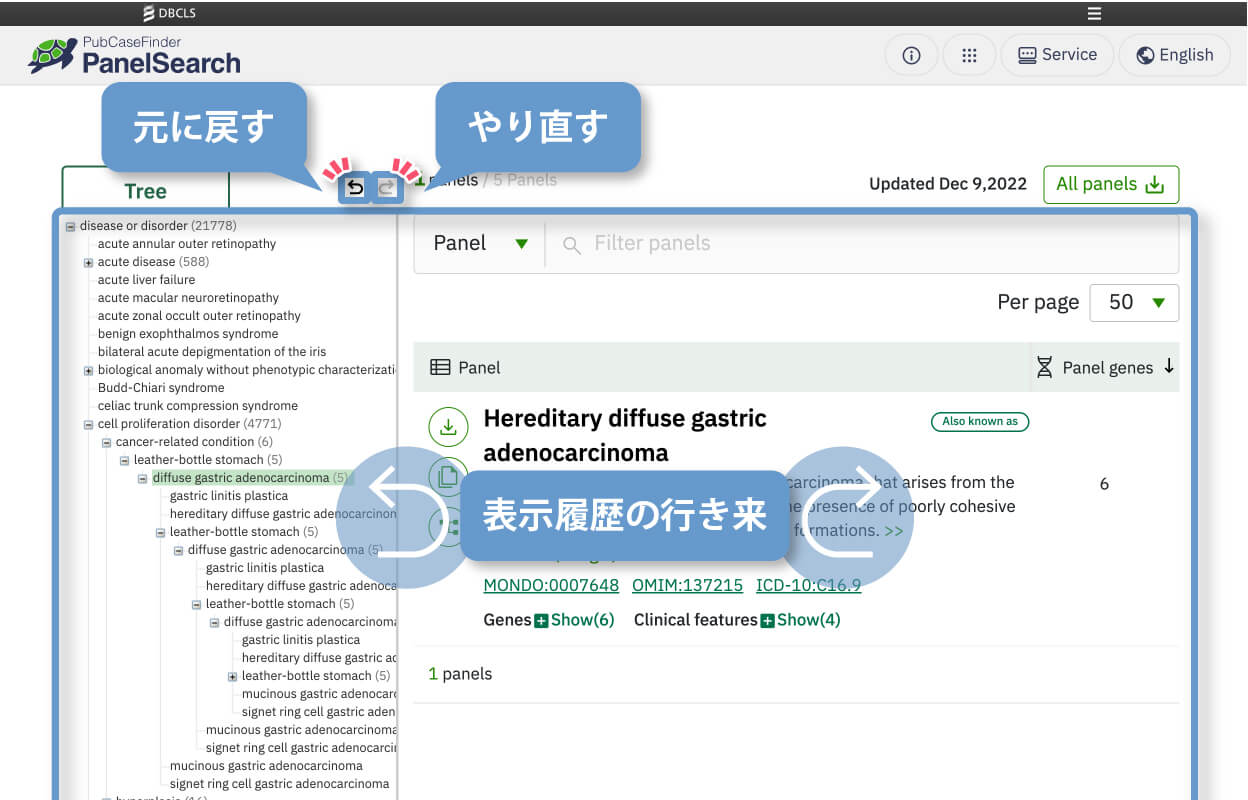Focus the Filter panels search field
The height and width of the screenshot is (800, 1248).
pos(860,243)
